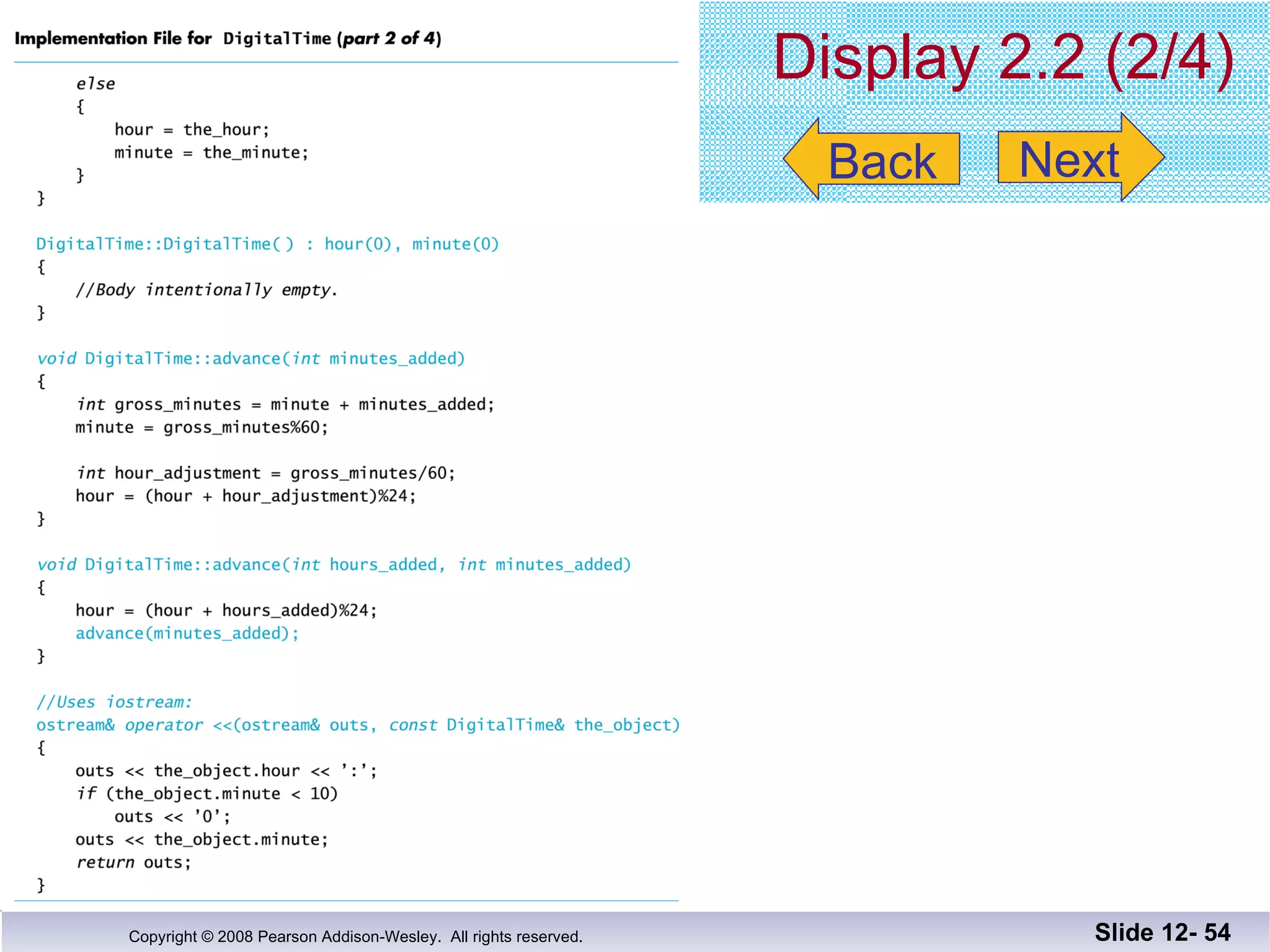
Task: Click the Pearson Addison-Wesley copyright notice
Action: pos(355,937)
